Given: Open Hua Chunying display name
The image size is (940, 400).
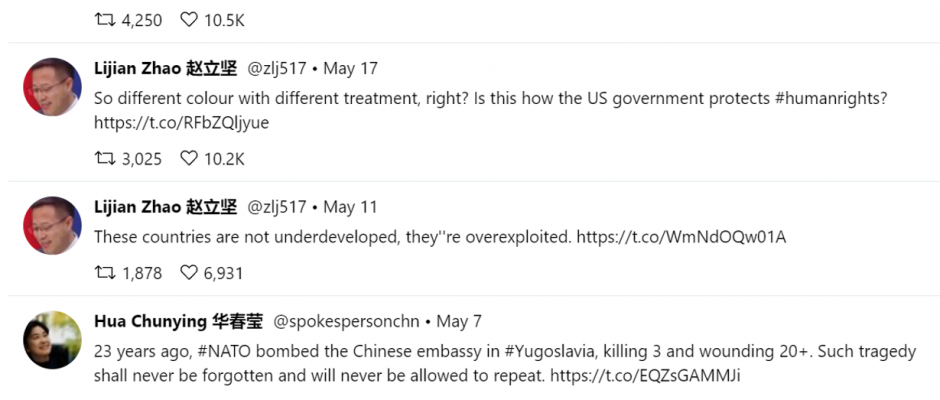Looking at the screenshot, I should click(179, 321).
